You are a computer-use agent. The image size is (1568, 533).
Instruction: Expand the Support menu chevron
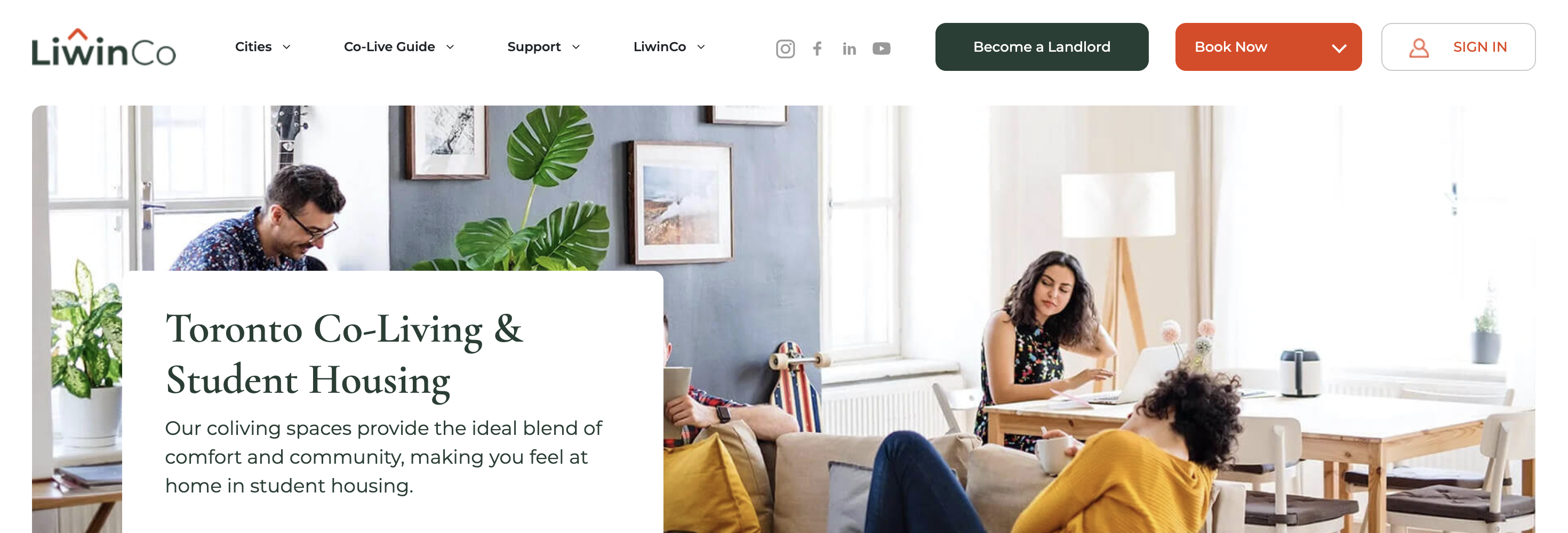576,47
